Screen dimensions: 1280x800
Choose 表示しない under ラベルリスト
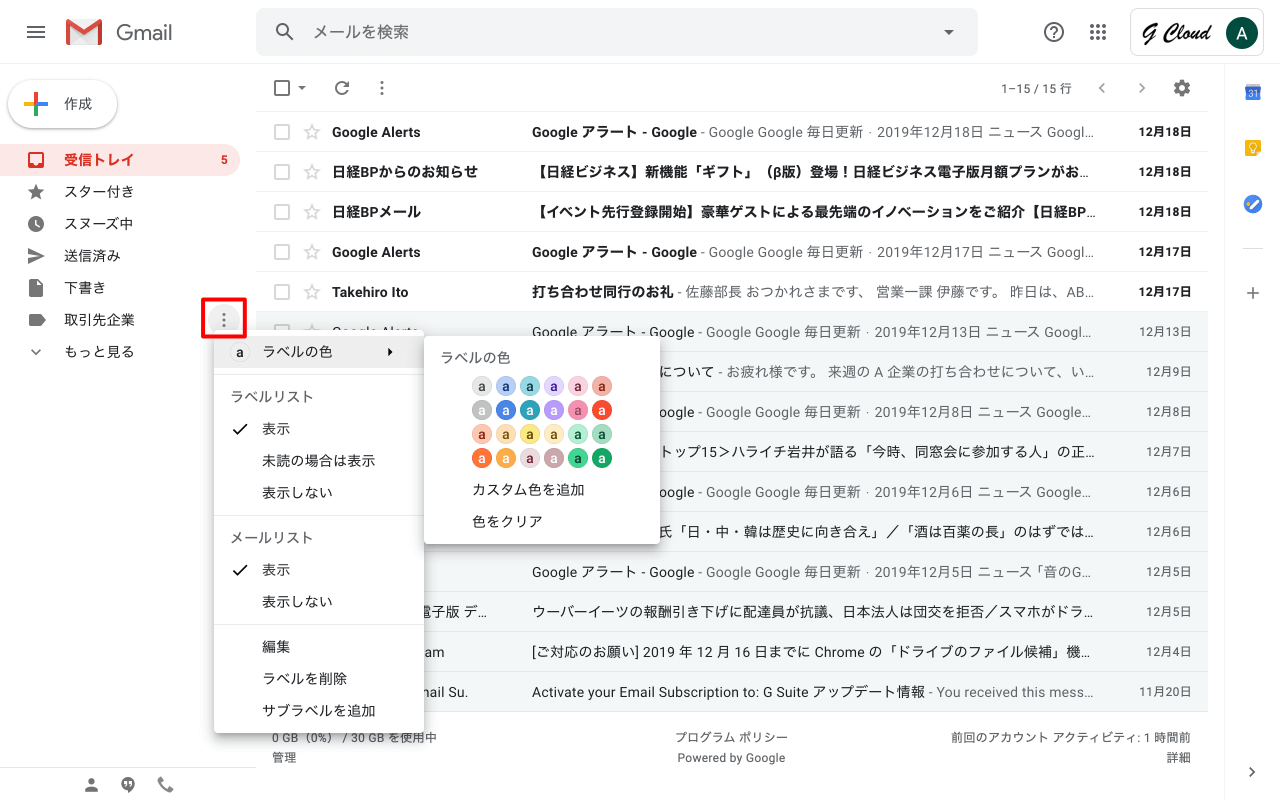click(x=319, y=493)
